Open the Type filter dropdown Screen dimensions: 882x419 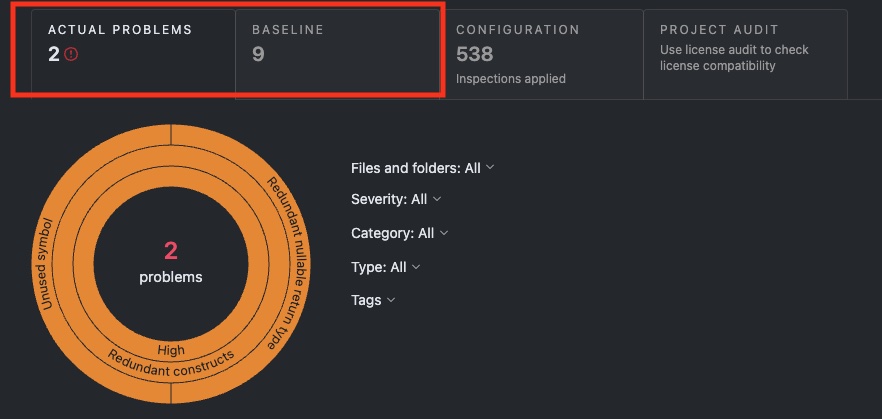tap(385, 267)
